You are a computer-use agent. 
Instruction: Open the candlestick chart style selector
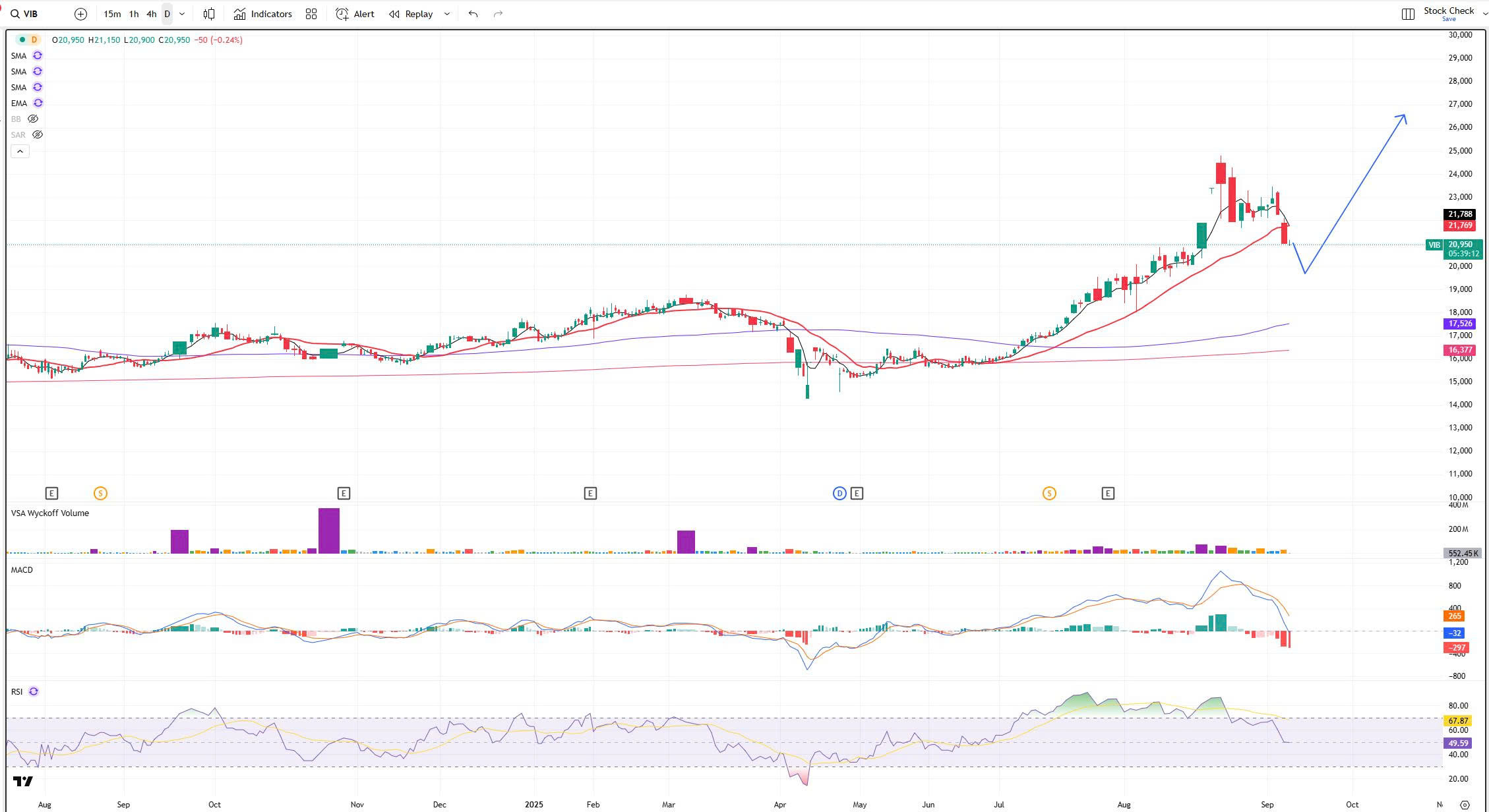pos(209,14)
